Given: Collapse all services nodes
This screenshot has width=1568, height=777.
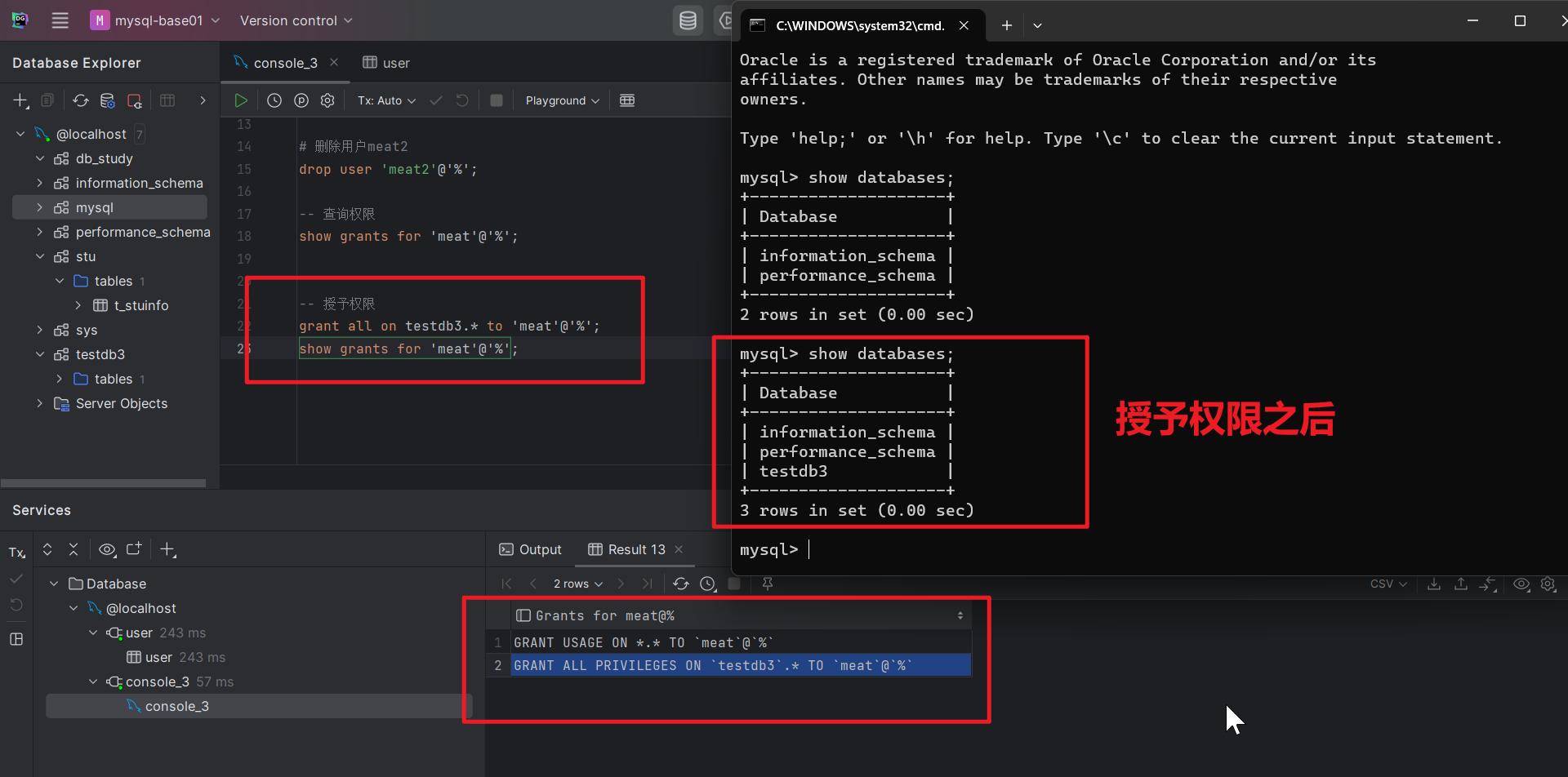Looking at the screenshot, I should (73, 549).
